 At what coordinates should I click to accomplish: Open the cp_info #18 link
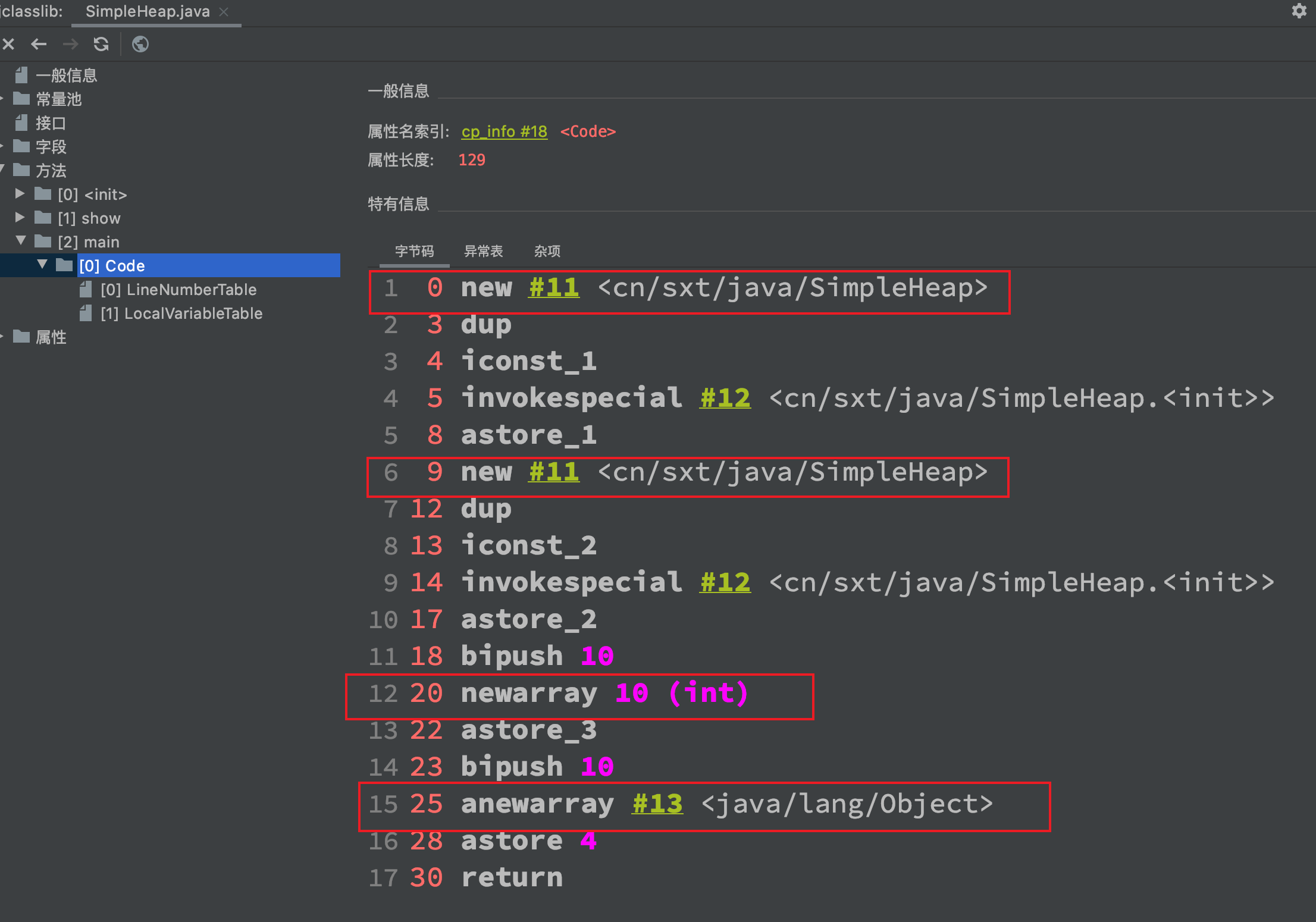pyautogui.click(x=504, y=131)
